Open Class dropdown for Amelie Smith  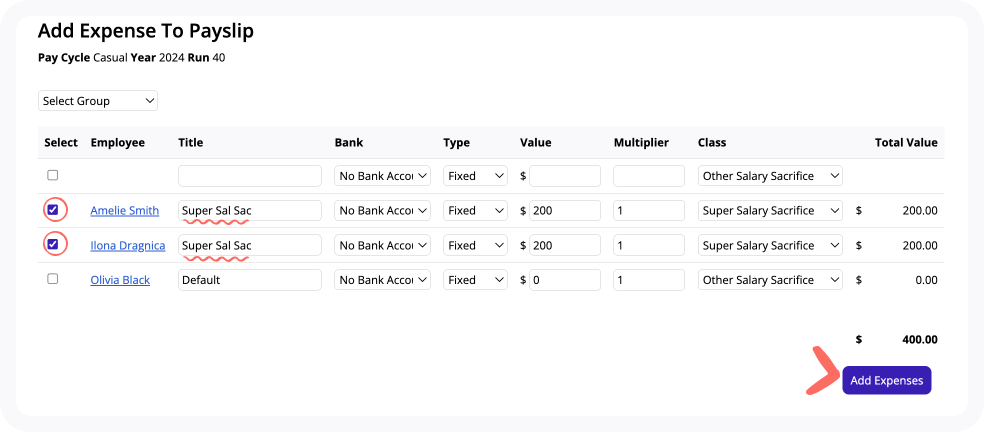770,210
